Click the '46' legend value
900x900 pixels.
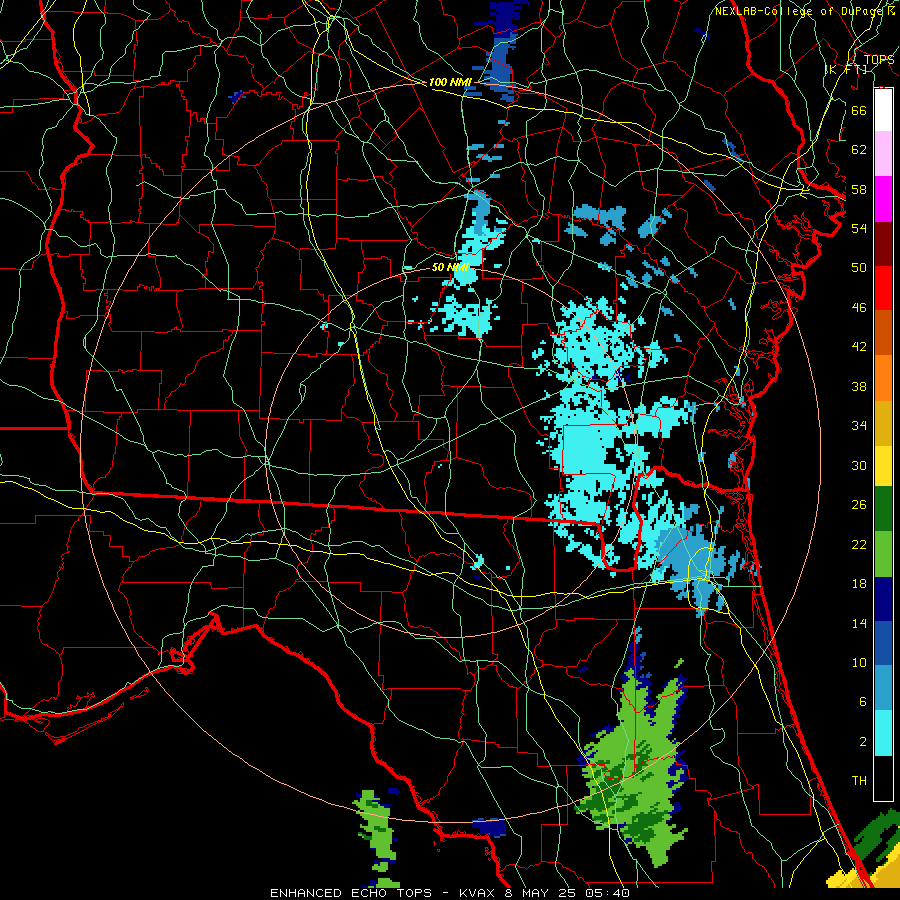(859, 308)
